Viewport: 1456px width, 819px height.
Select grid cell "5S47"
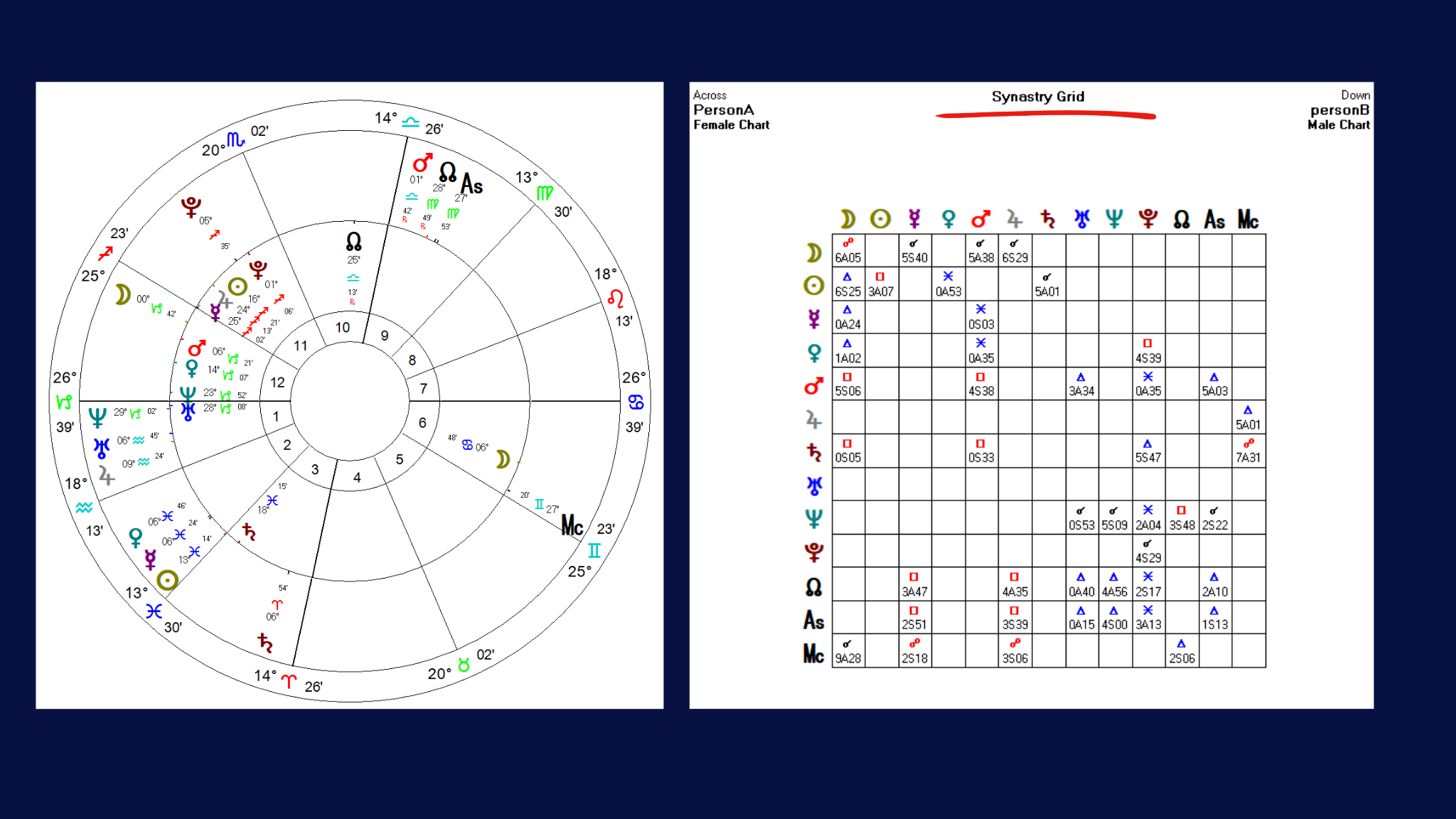coord(1148,451)
